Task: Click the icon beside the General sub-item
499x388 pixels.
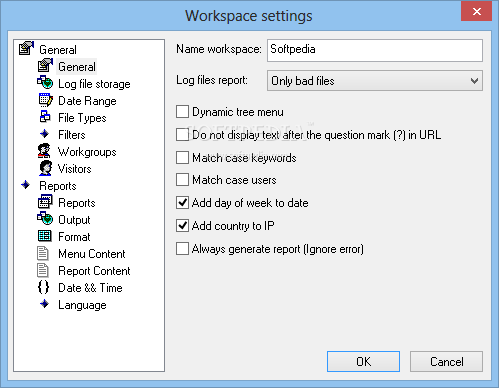Action: pos(45,65)
